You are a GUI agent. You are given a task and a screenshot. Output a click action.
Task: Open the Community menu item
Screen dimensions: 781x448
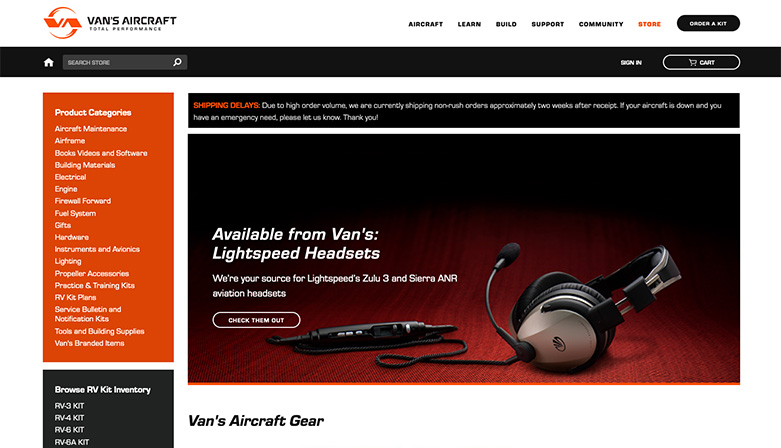601,24
